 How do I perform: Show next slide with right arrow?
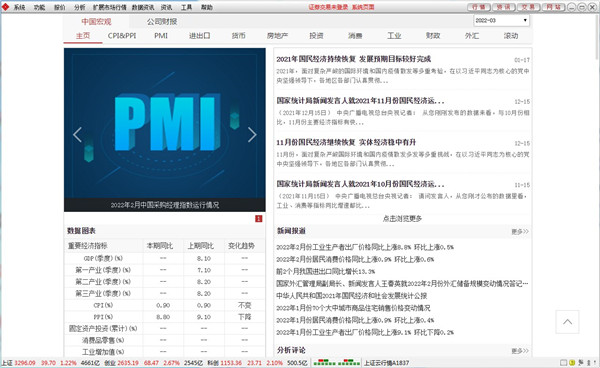[x=252, y=135]
